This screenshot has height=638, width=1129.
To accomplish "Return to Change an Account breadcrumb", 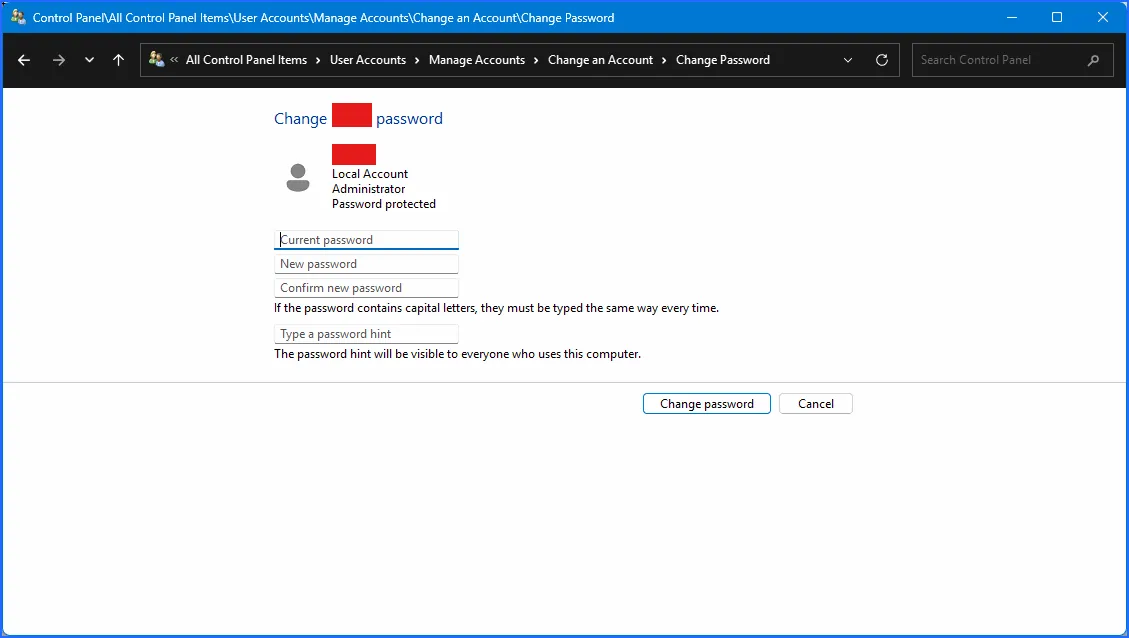I will [600, 60].
